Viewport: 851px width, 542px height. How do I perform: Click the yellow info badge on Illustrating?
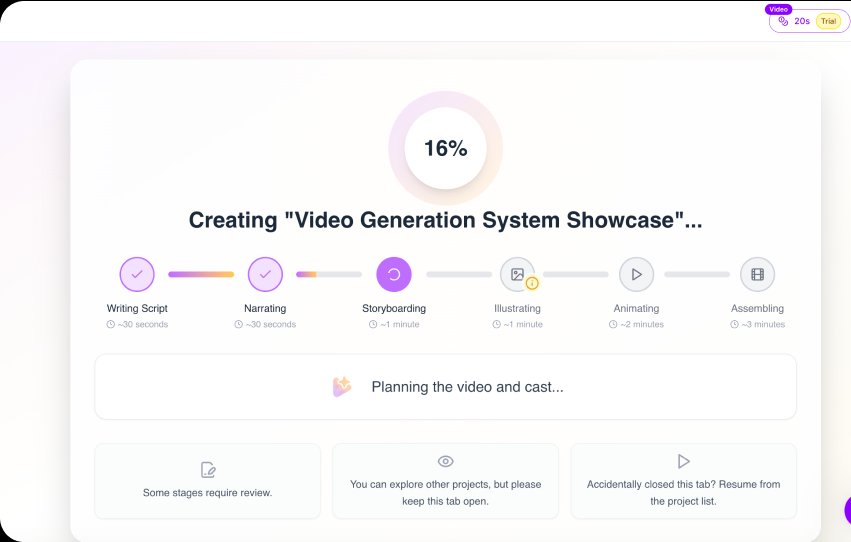(x=532, y=283)
